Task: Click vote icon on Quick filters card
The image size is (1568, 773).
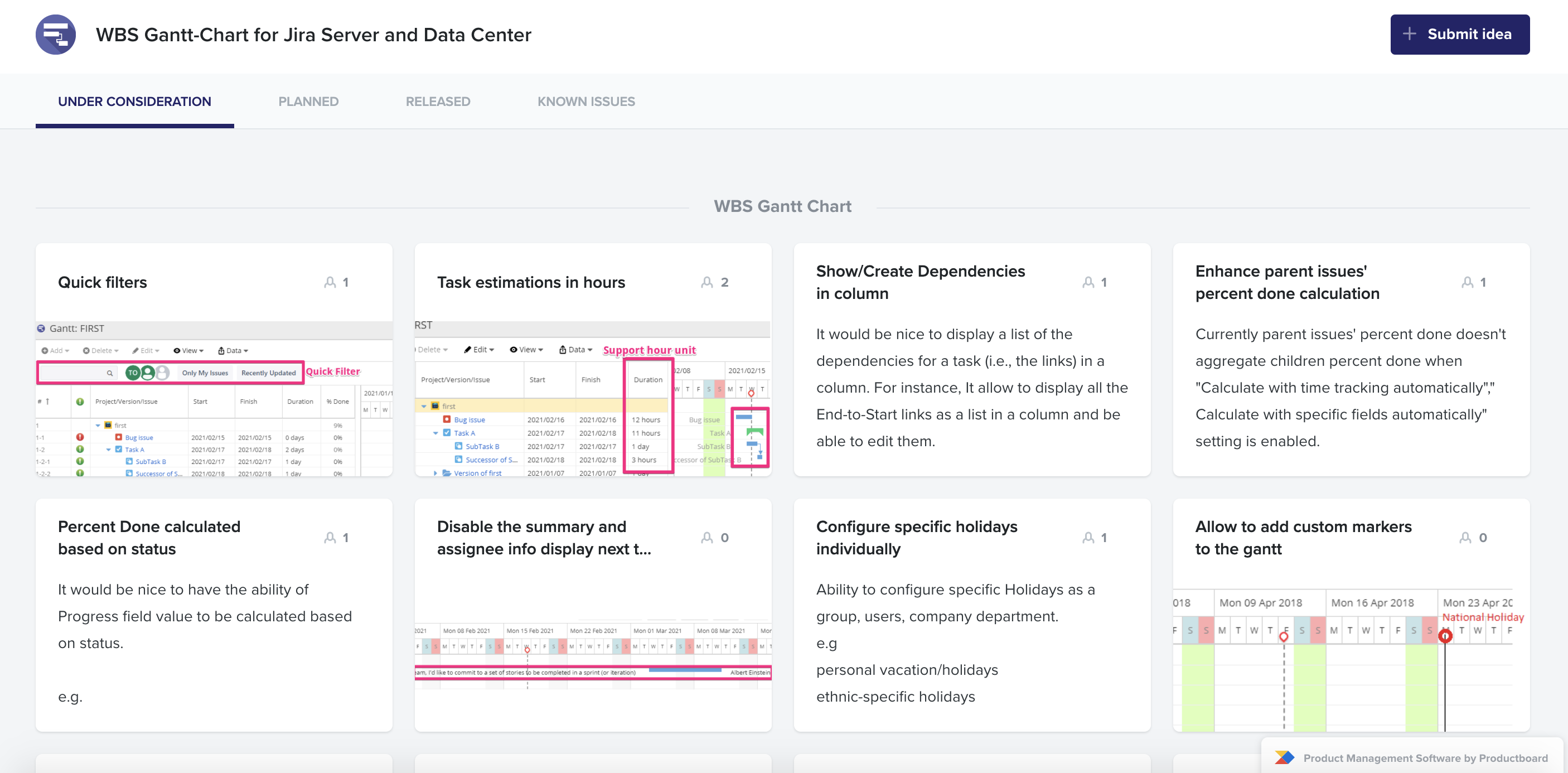Action: (x=330, y=282)
